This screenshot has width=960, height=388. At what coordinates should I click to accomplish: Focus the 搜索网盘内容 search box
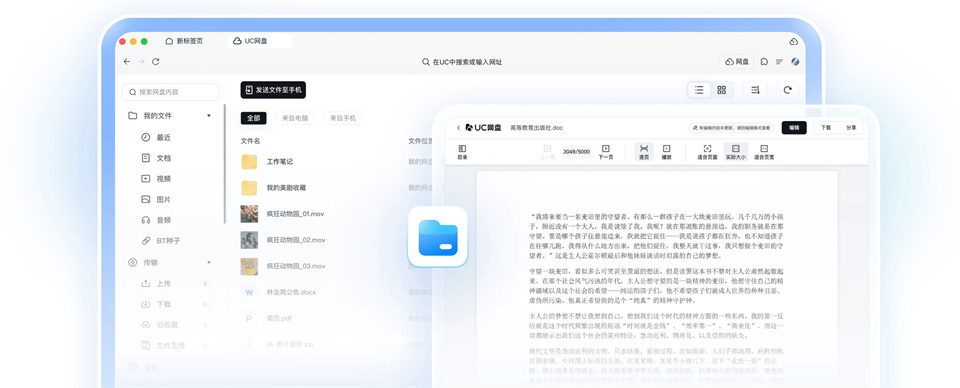pyautogui.click(x=171, y=92)
